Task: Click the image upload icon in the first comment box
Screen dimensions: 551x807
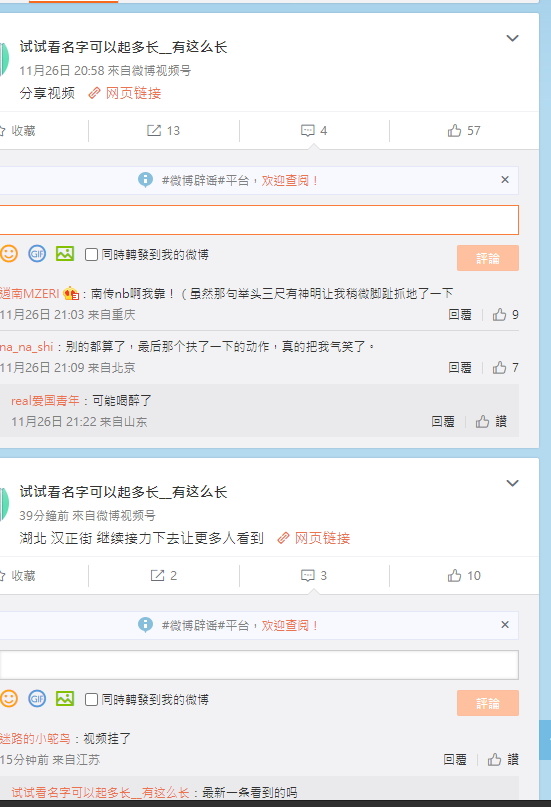Action: click(x=65, y=253)
